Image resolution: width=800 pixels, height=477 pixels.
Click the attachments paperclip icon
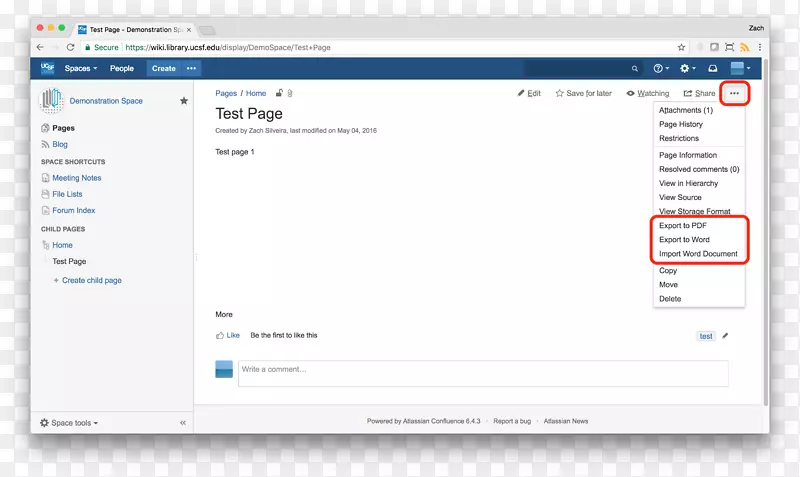click(290, 93)
